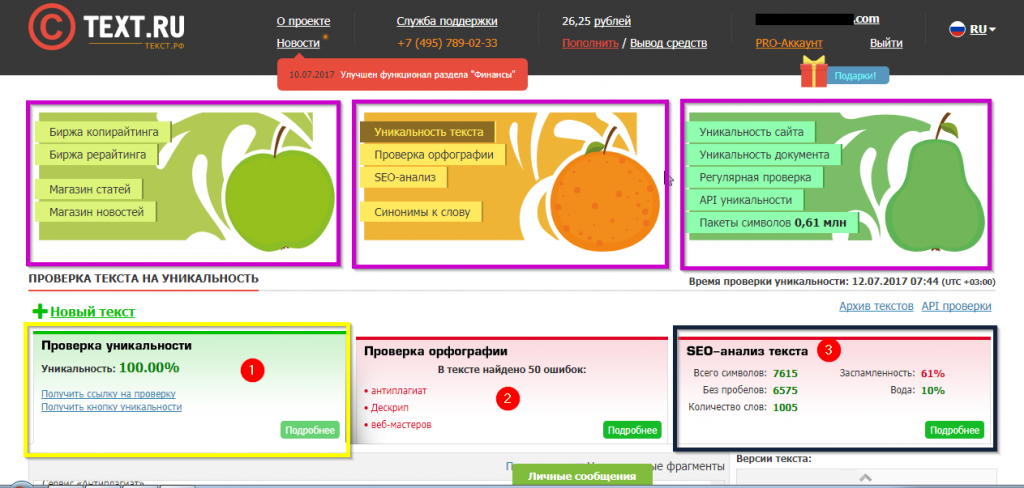Open API уникальности menu item
This screenshot has width=1024, height=488.
click(745, 200)
